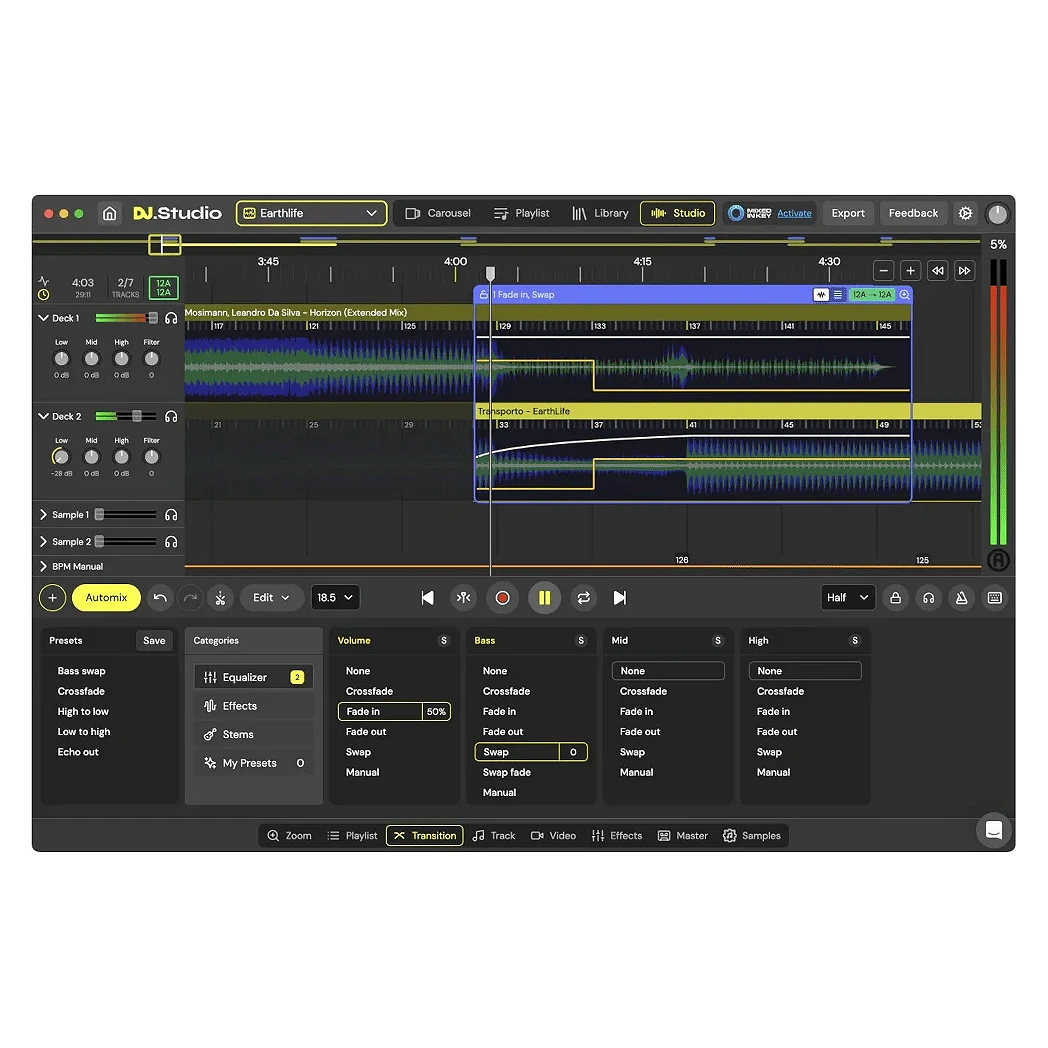Open keyboard shortcuts from the toolbar
The image size is (1048, 1048).
coord(993,597)
